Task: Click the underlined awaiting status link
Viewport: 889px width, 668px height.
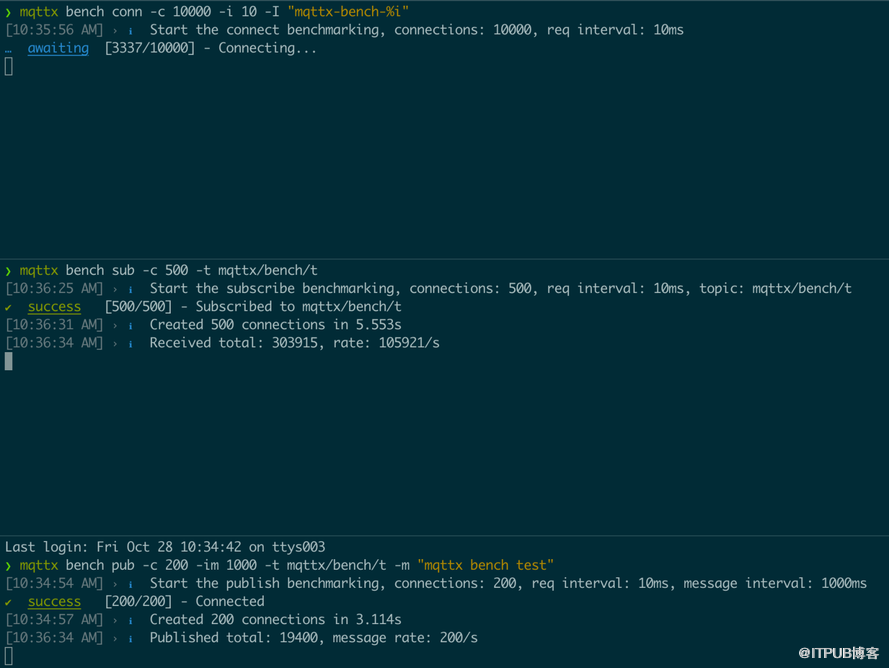Action: (58, 48)
